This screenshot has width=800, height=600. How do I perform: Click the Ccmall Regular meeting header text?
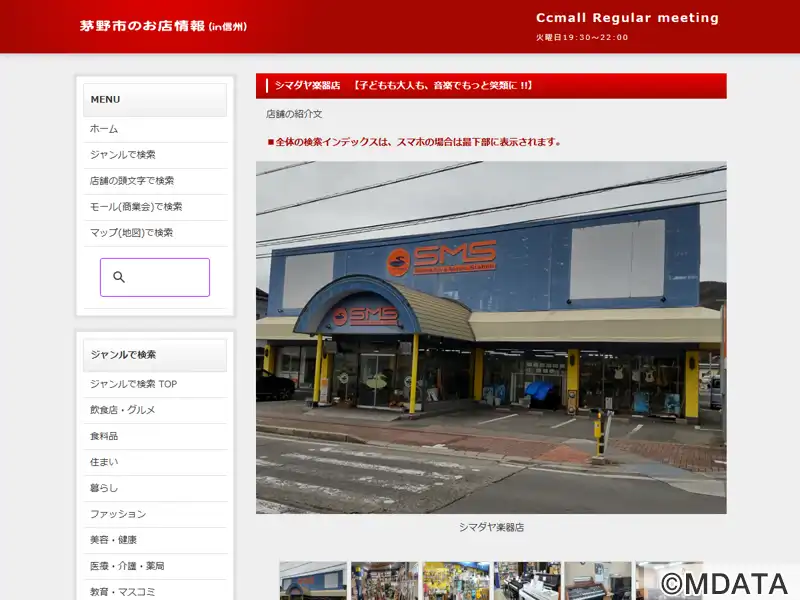pos(627,18)
